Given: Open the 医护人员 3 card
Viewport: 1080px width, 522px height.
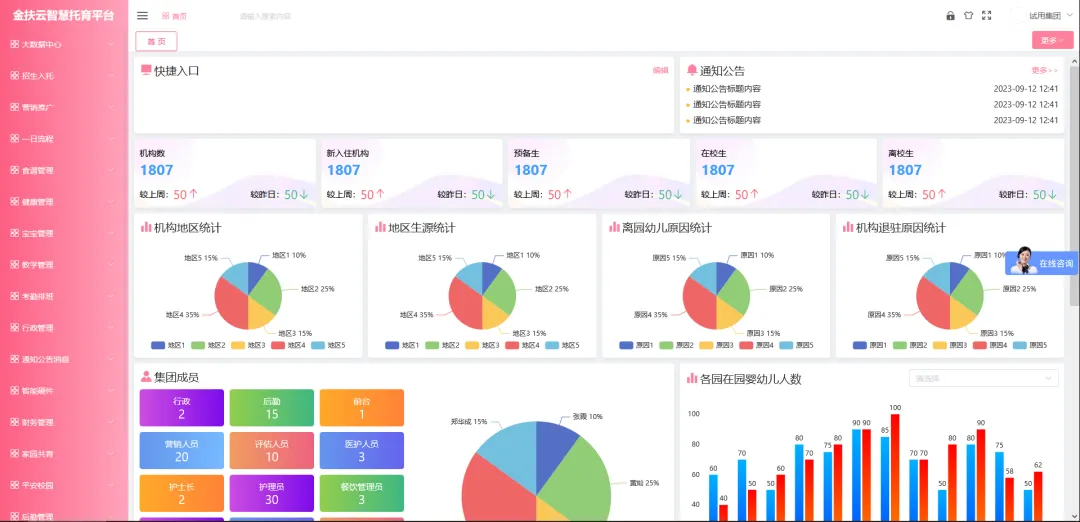Looking at the screenshot, I should point(362,450).
